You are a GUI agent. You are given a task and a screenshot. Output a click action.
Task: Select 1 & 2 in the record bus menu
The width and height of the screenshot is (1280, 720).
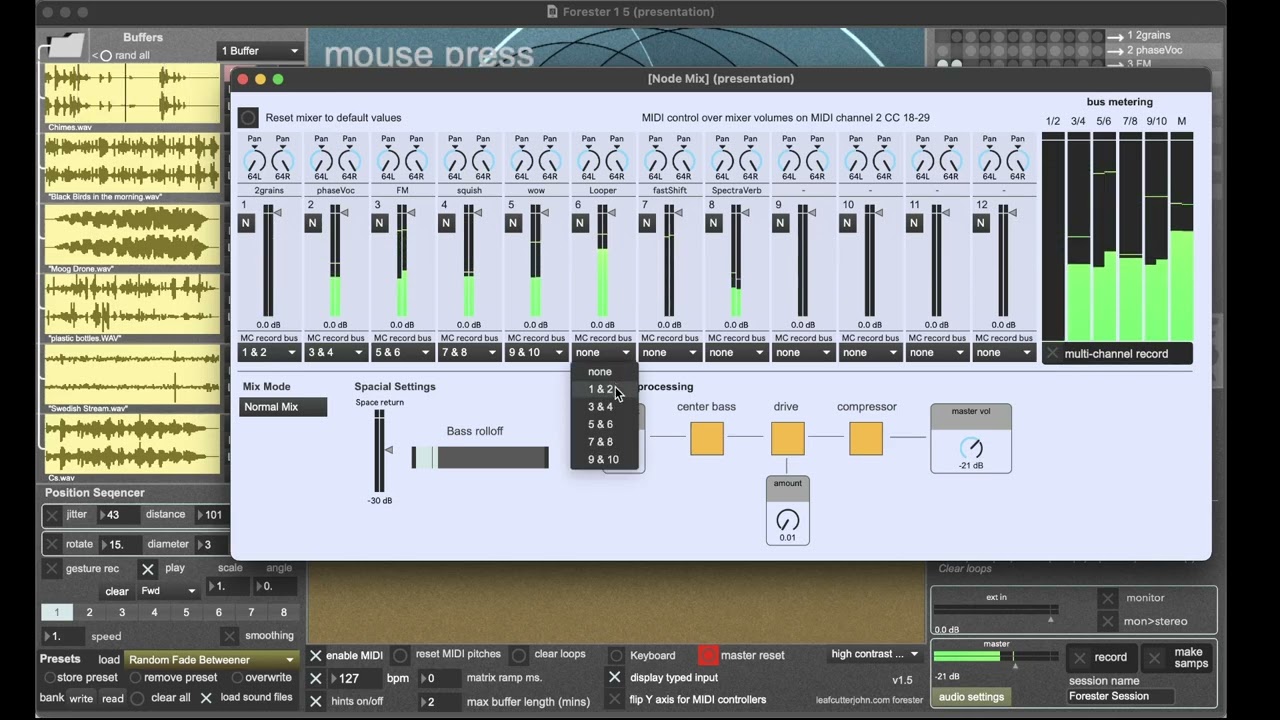click(x=604, y=390)
